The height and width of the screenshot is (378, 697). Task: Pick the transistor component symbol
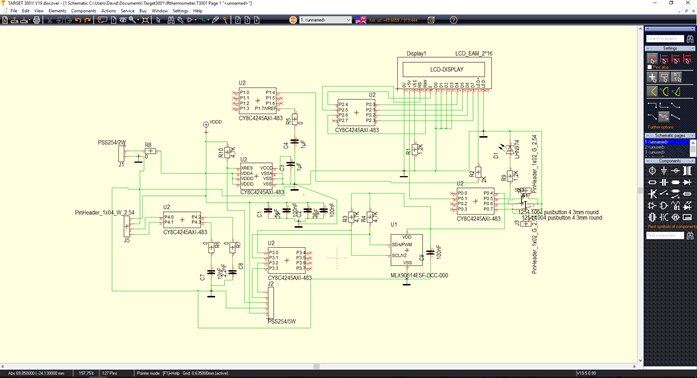(x=652, y=194)
